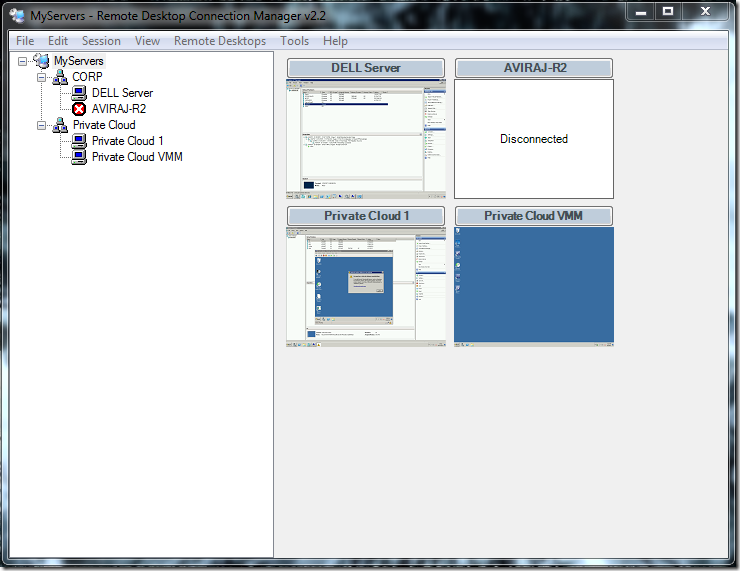740x571 pixels.
Task: Click the AVIRAJ-R2 red disconnected icon
Action: coord(79,109)
